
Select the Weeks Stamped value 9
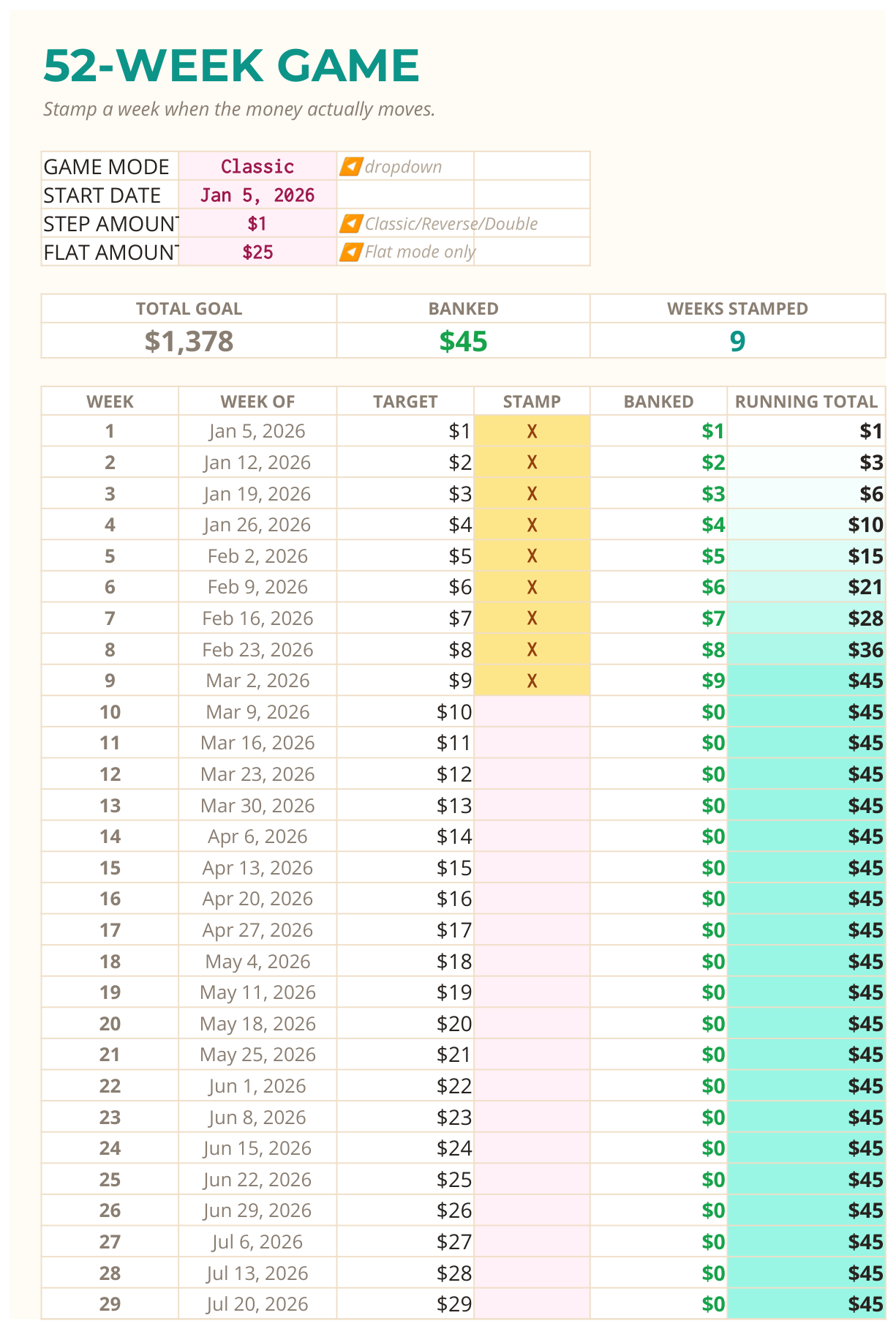tap(737, 341)
